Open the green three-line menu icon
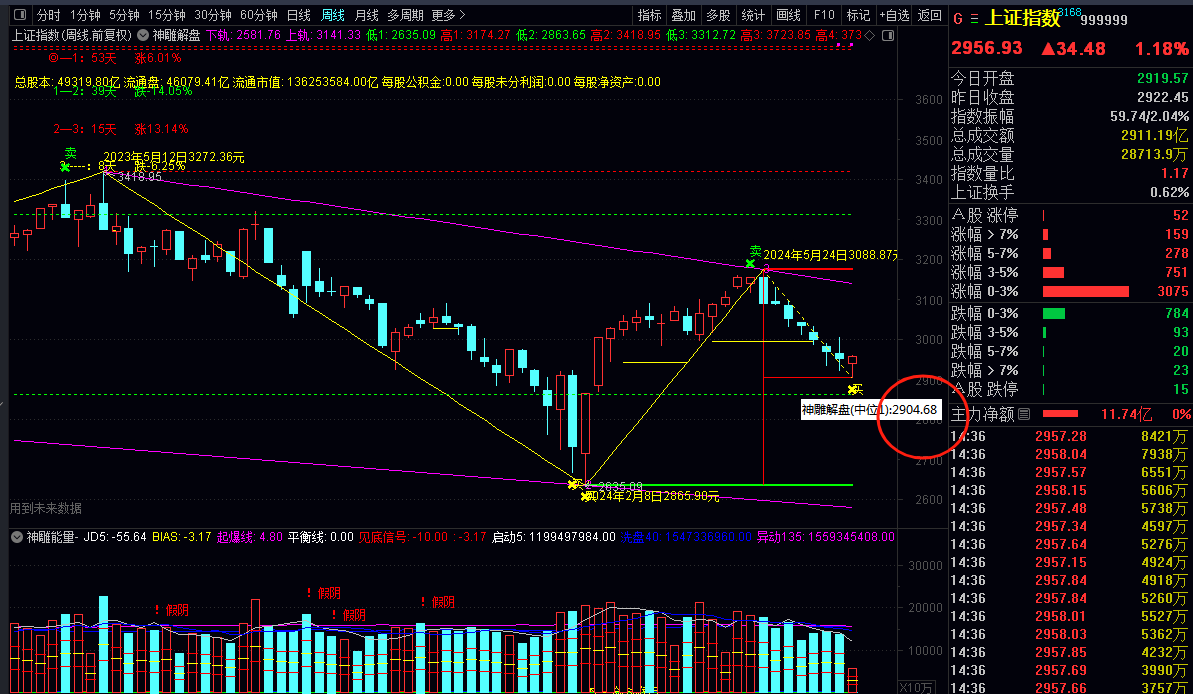1193x694 pixels. 973,18
